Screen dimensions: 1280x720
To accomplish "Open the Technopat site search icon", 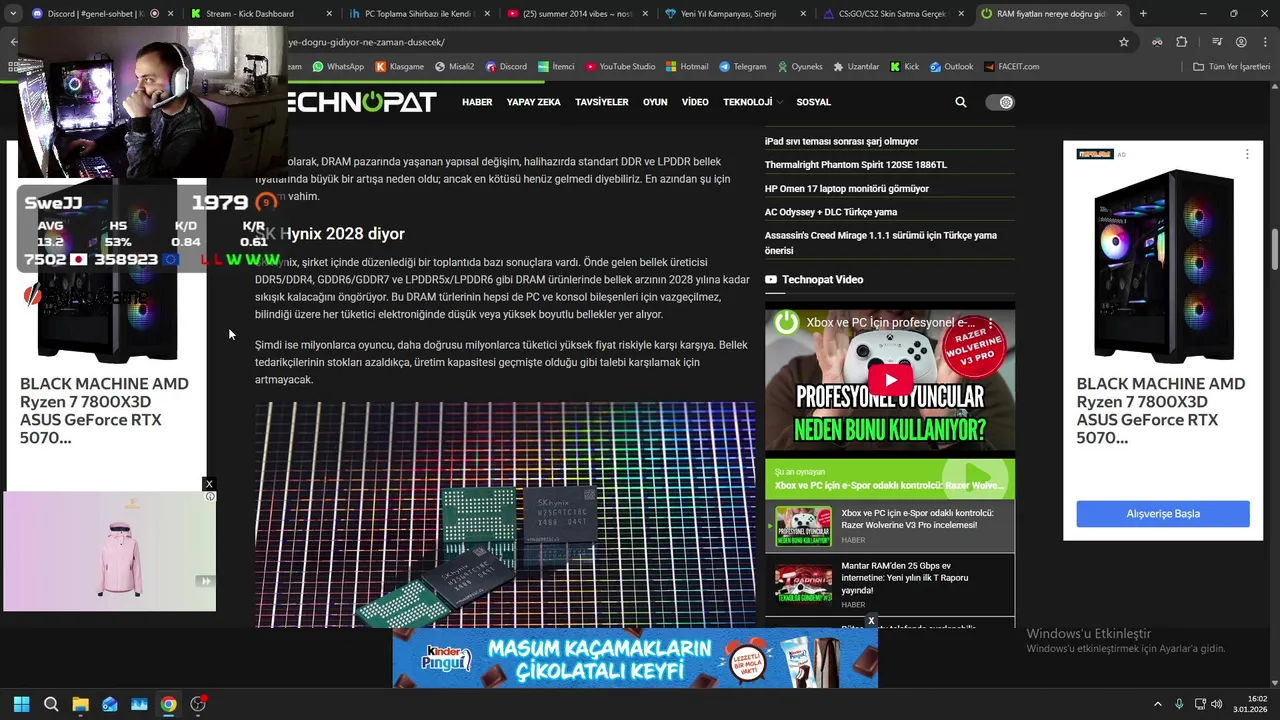I will point(961,102).
